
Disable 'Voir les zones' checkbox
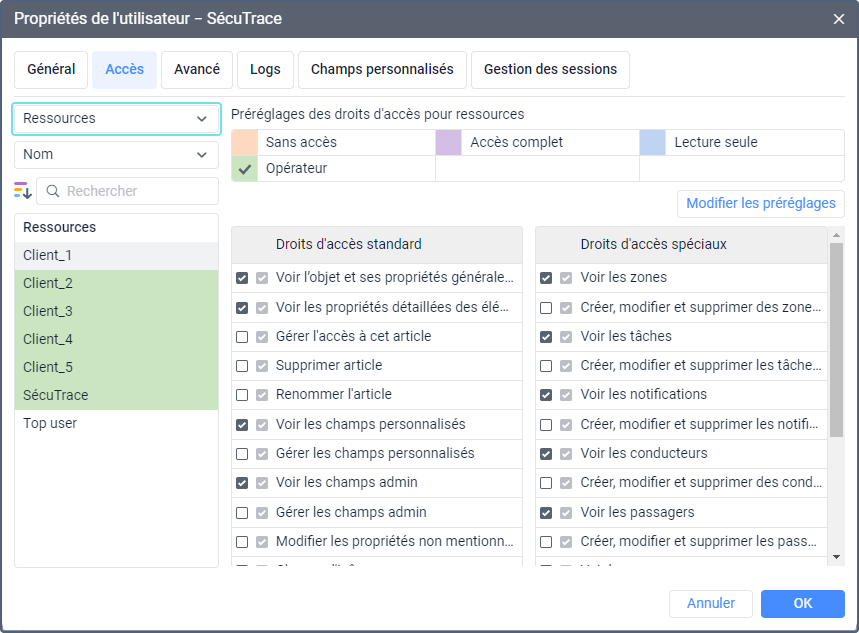[x=546, y=278]
